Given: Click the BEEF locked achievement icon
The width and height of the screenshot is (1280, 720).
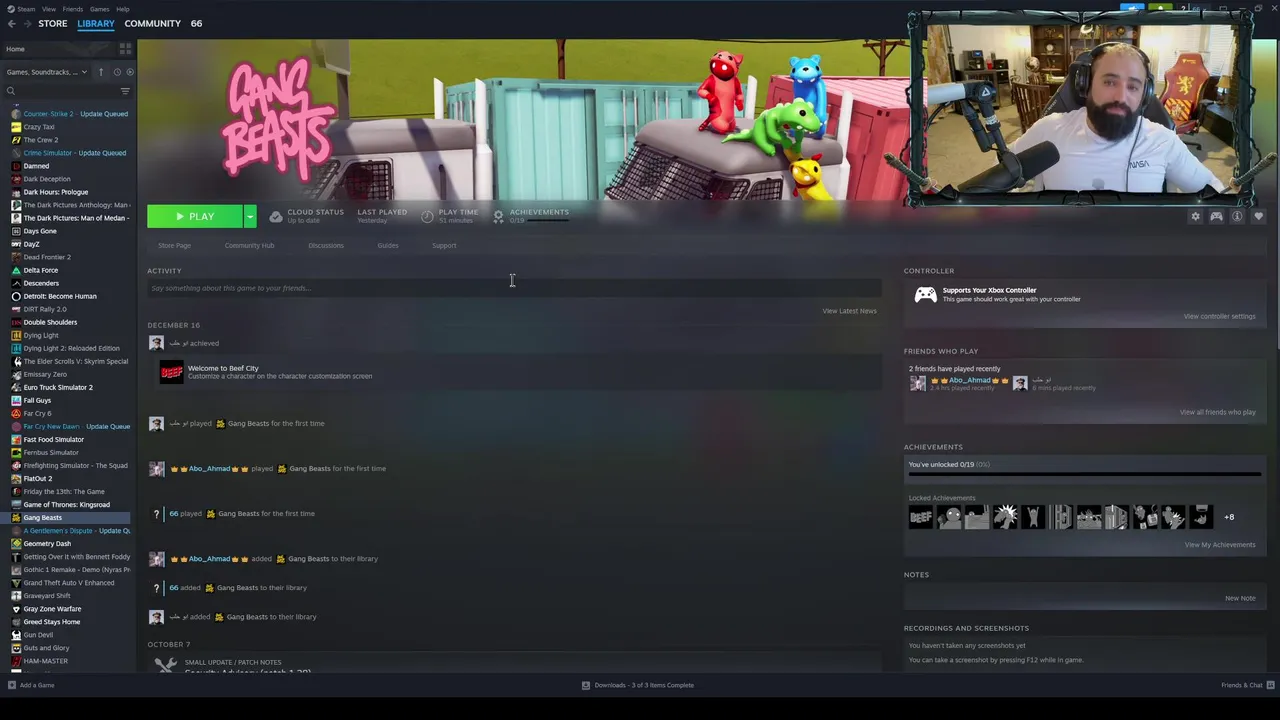Looking at the screenshot, I should click(920, 517).
